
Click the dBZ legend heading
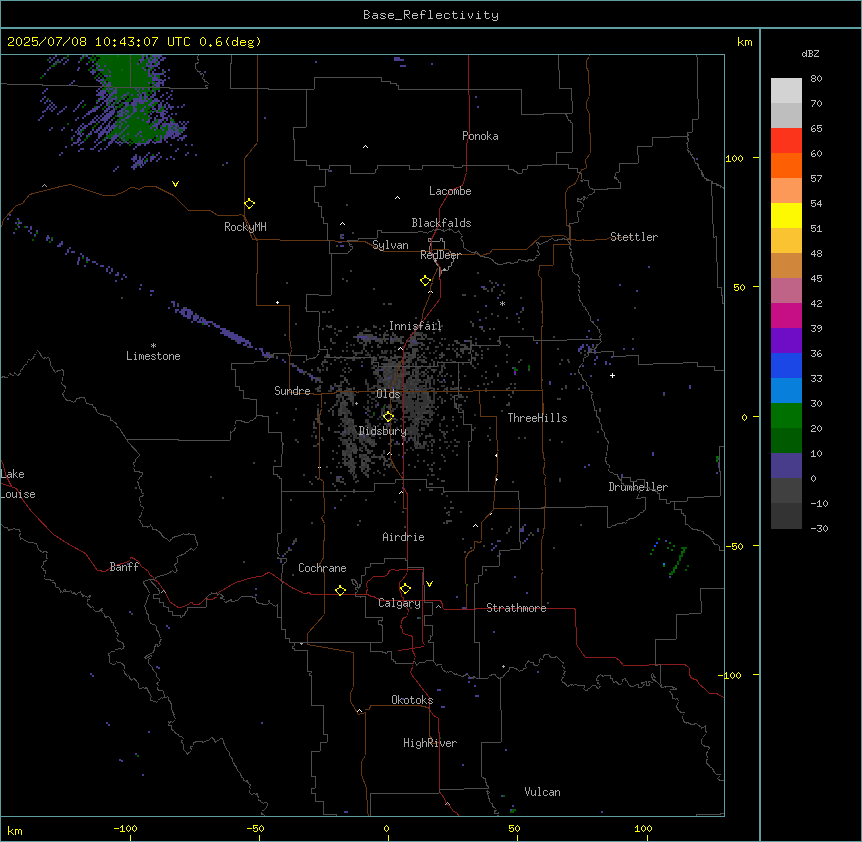(x=810, y=54)
